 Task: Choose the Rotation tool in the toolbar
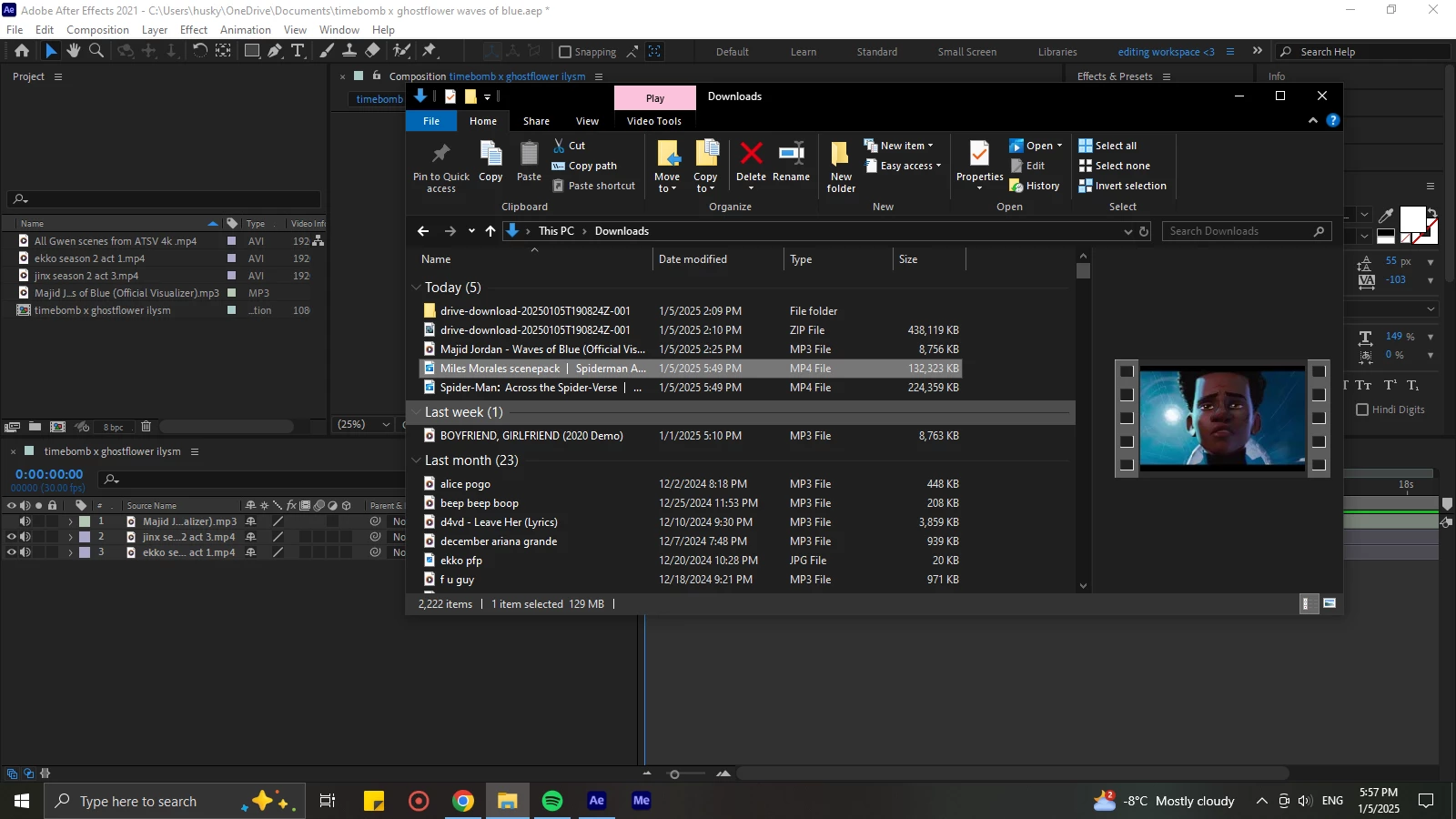coord(199,51)
